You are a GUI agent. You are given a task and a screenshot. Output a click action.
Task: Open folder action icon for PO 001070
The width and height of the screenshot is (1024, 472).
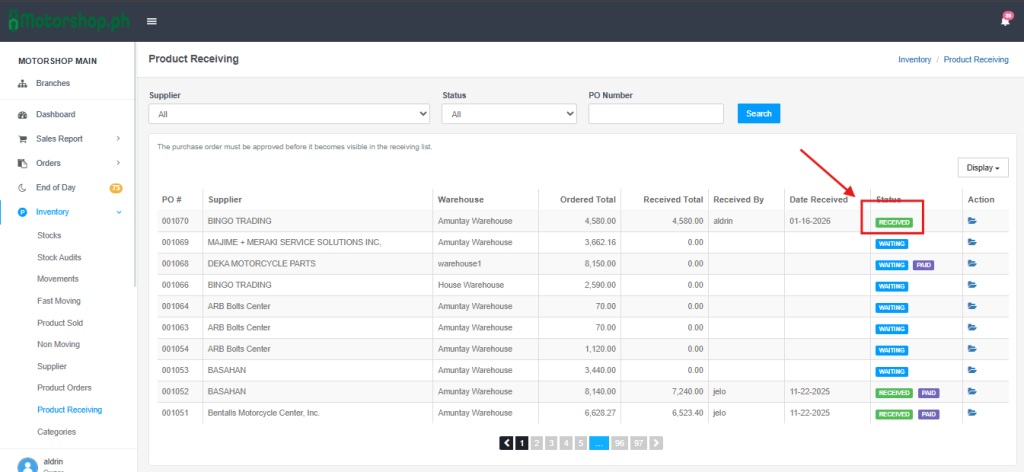pos(972,221)
